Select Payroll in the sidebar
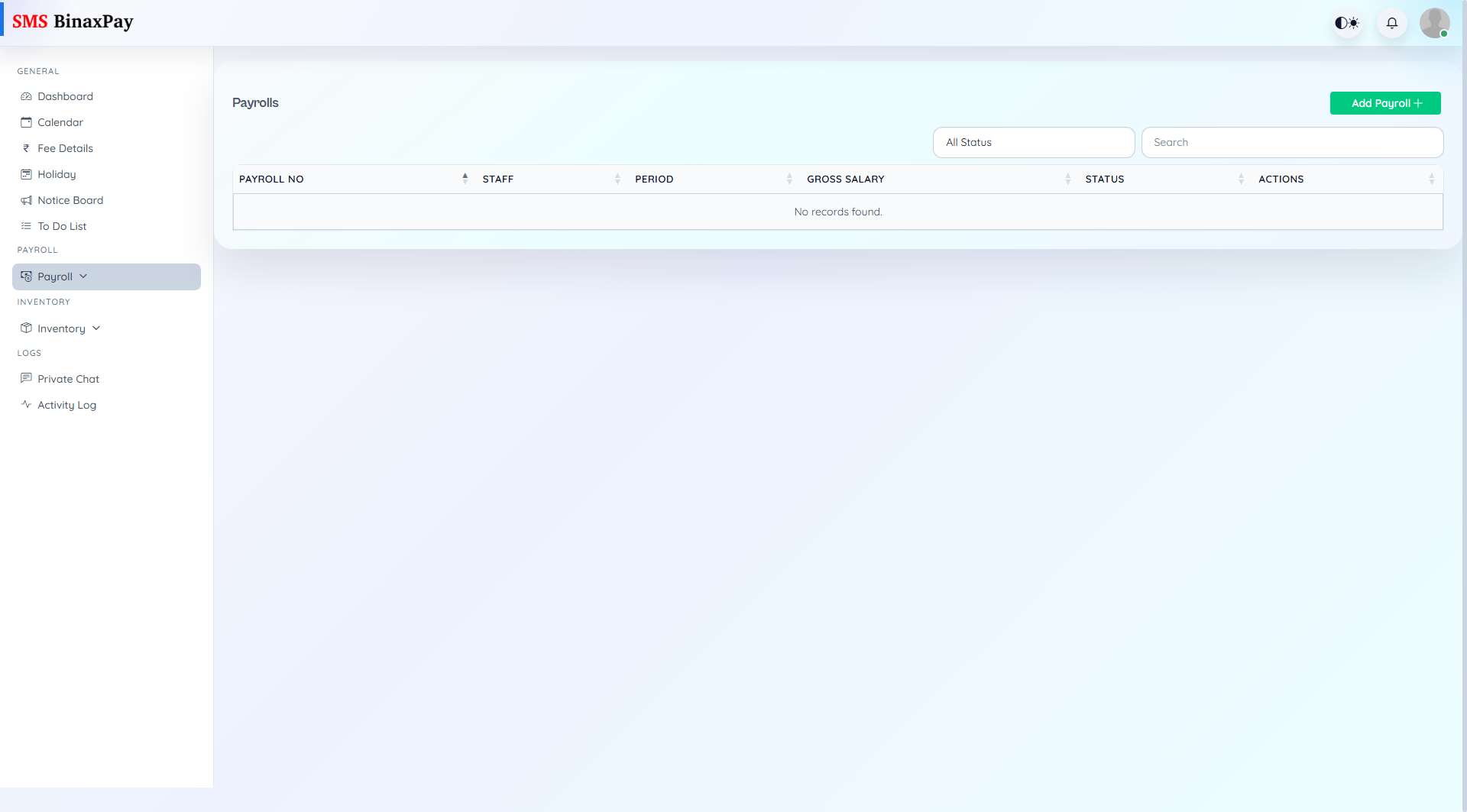 [x=54, y=276]
